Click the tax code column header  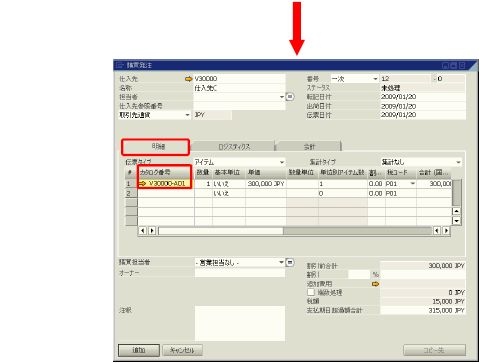click(x=401, y=172)
